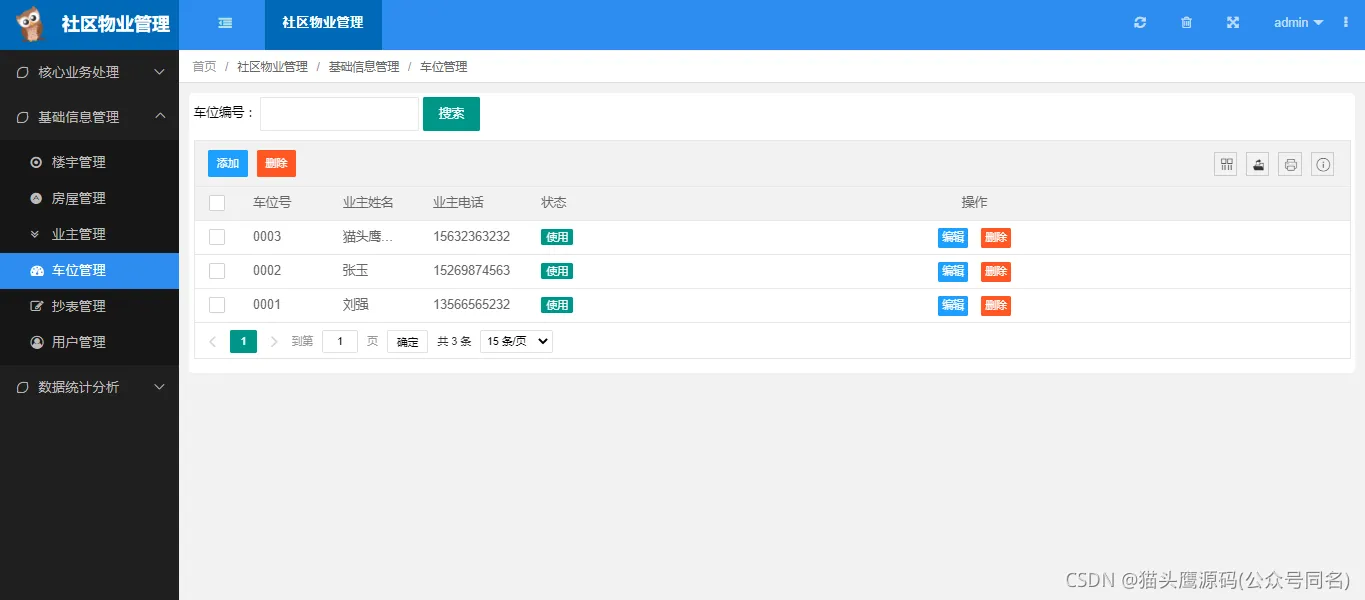This screenshot has height=600, width=1365.
Task: Open 用户管理 menu item
Action: pyautogui.click(x=89, y=342)
